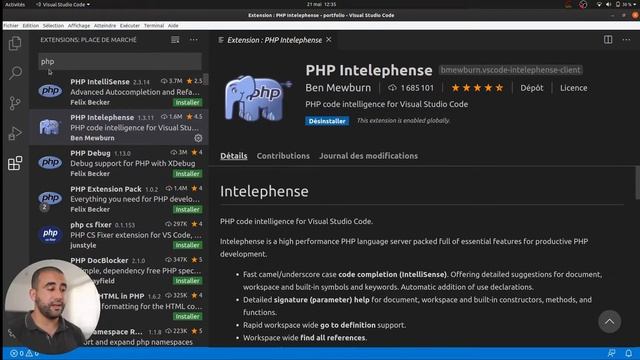Open manage gear for PHP Intelephense
Image resolution: width=640 pixels, height=360 pixels.
(198, 138)
